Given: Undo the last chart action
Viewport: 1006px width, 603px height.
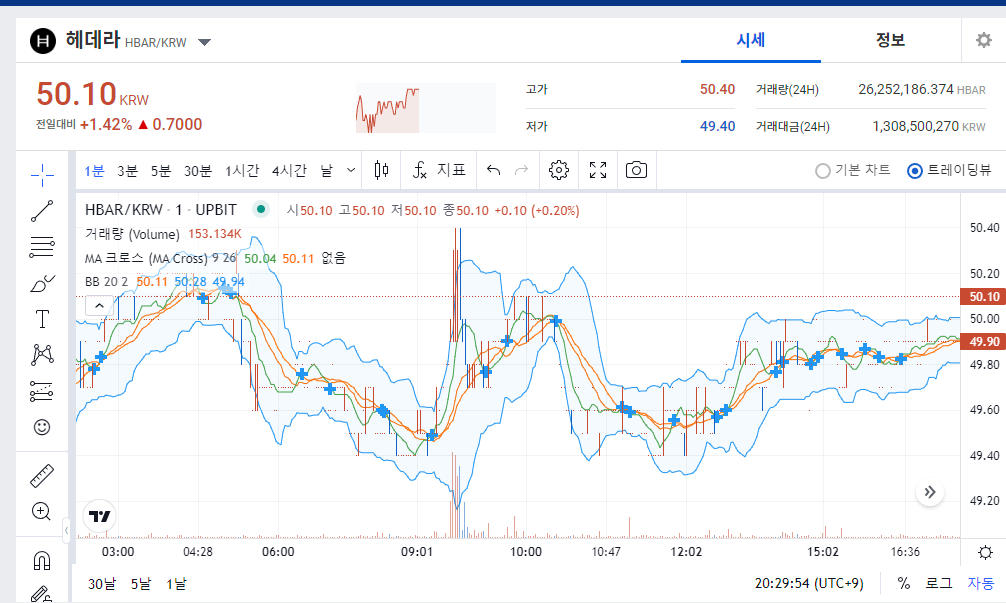Looking at the screenshot, I should pos(493,170).
